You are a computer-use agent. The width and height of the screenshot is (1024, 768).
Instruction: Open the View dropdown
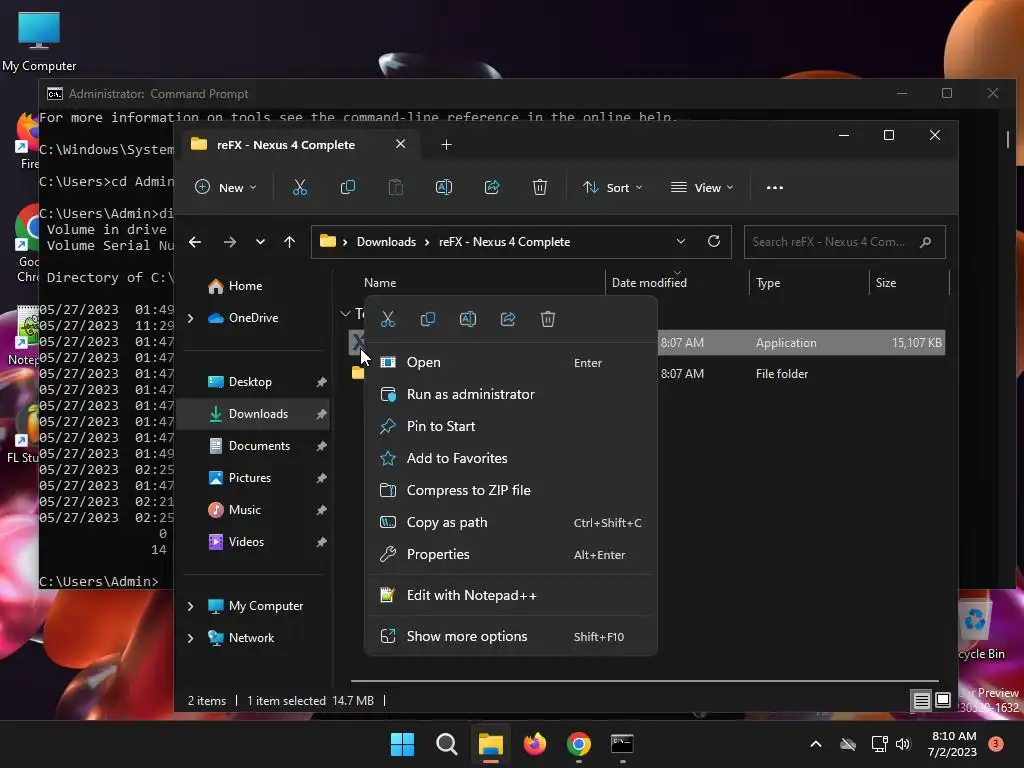pos(702,187)
